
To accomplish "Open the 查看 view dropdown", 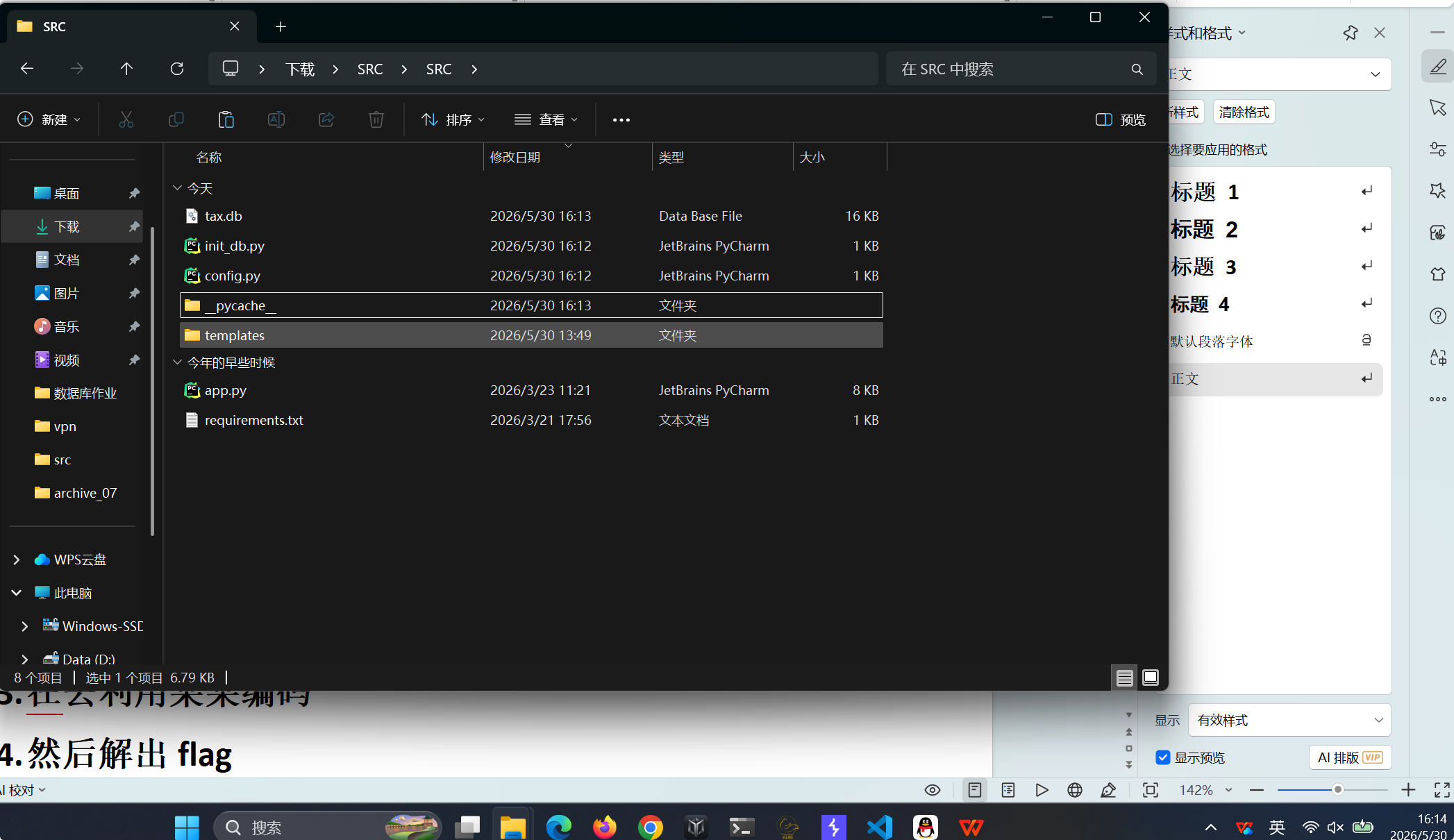I will (x=546, y=119).
